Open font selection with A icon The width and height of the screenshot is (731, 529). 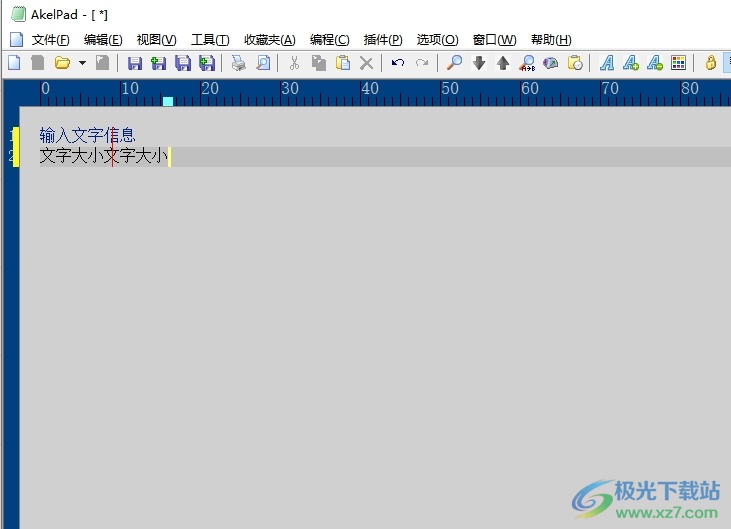click(607, 63)
